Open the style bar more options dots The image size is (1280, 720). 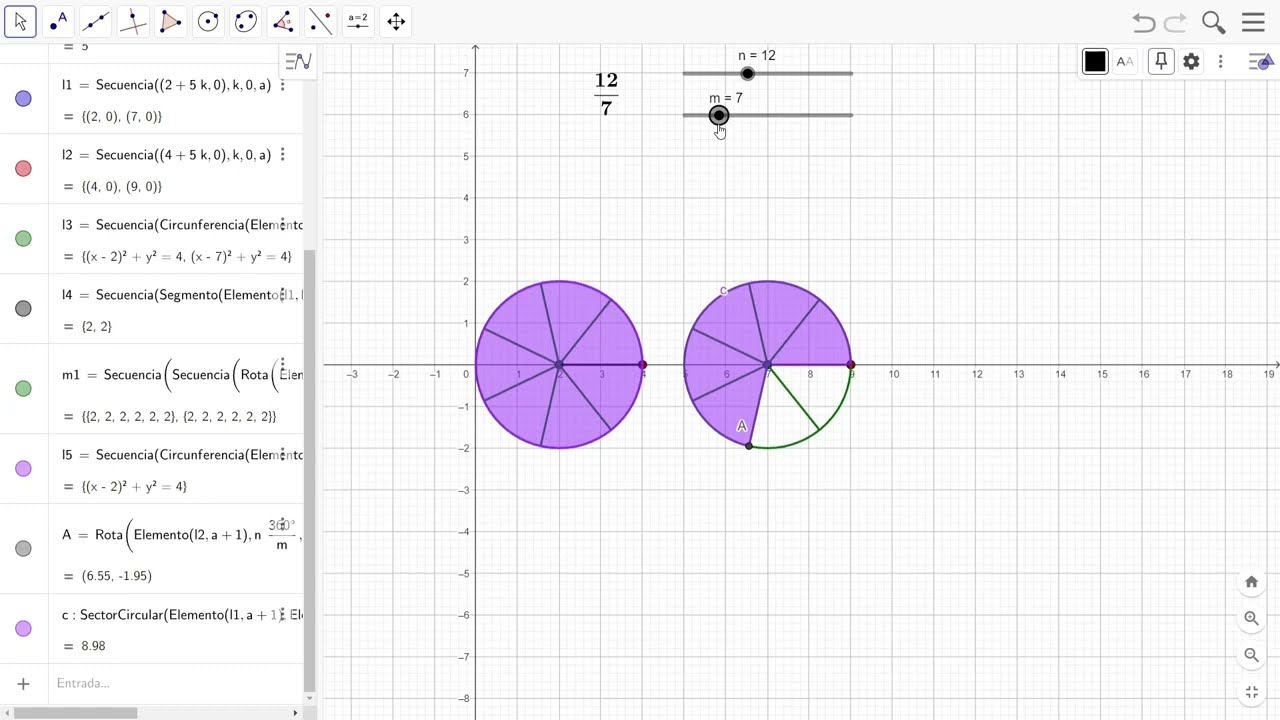tap(1220, 62)
